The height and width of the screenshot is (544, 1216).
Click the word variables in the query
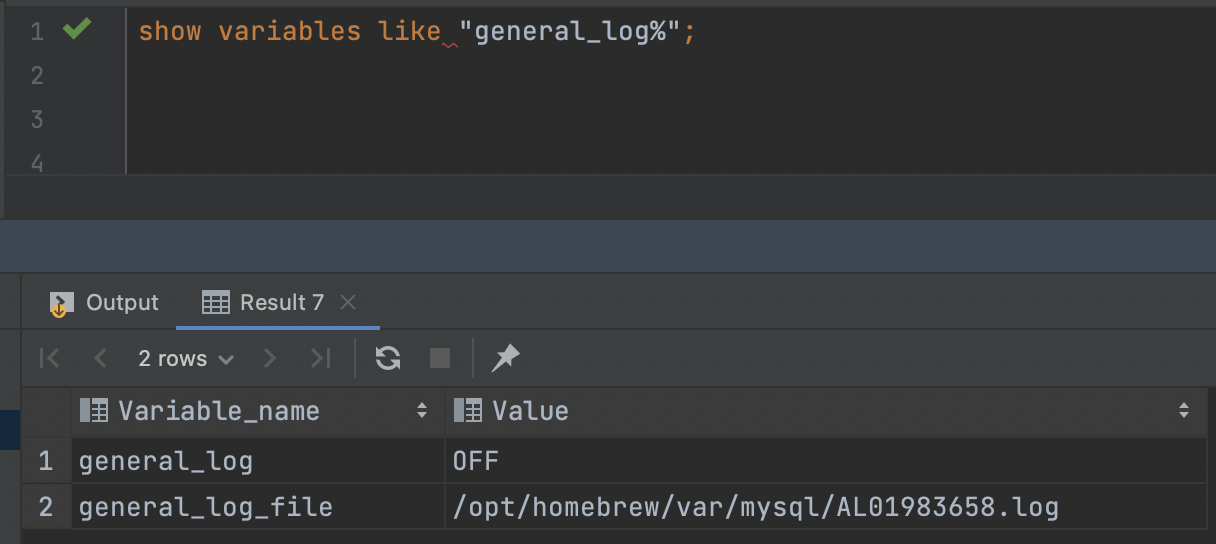[290, 32]
